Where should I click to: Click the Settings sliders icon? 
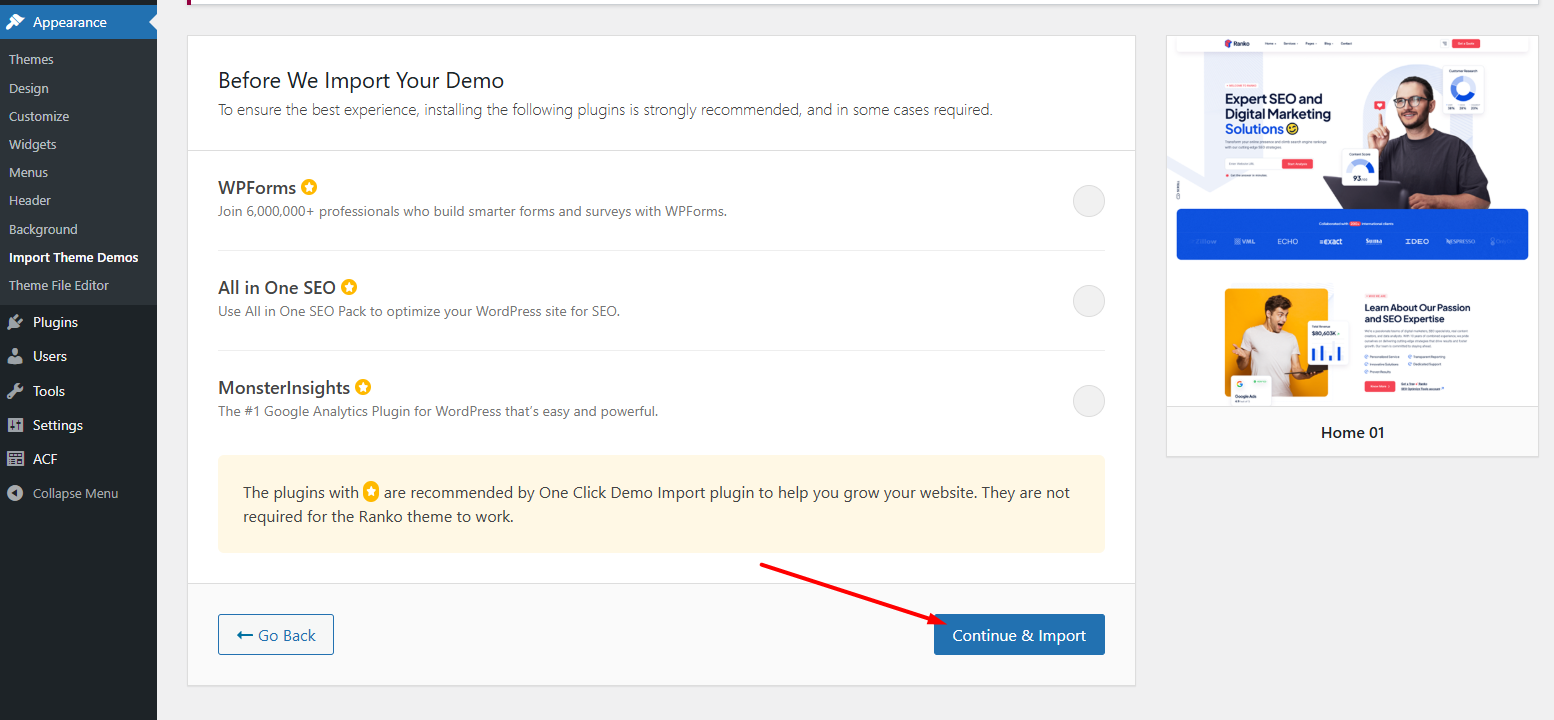15,425
